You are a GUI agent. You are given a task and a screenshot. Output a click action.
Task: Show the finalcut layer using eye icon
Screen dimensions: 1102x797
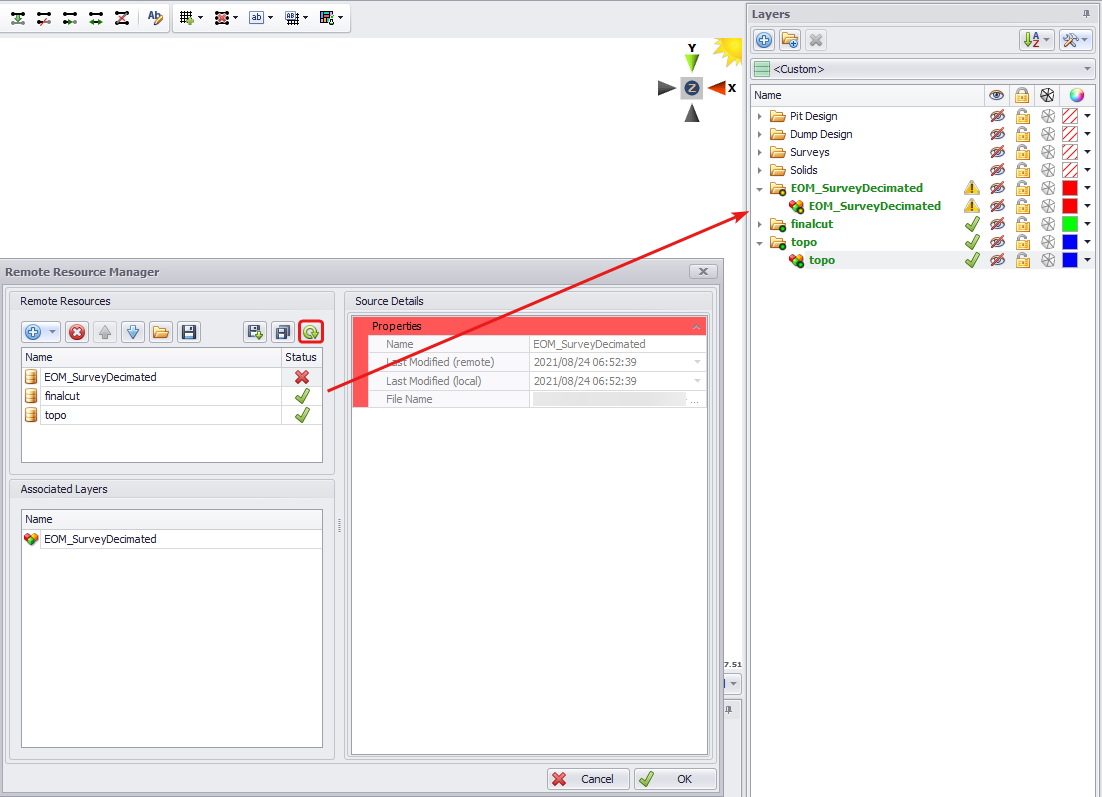tap(996, 224)
